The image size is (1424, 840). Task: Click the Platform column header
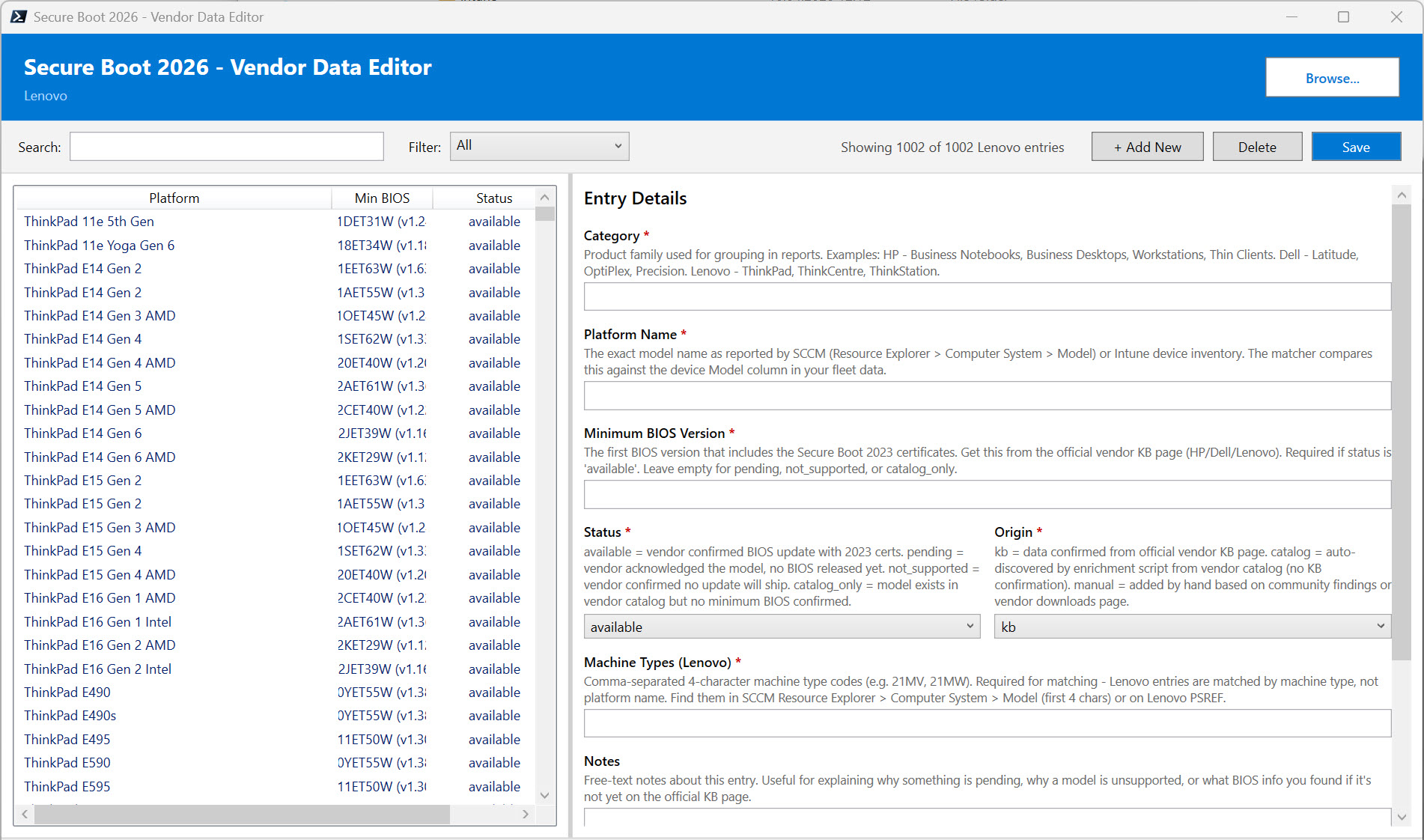point(174,198)
